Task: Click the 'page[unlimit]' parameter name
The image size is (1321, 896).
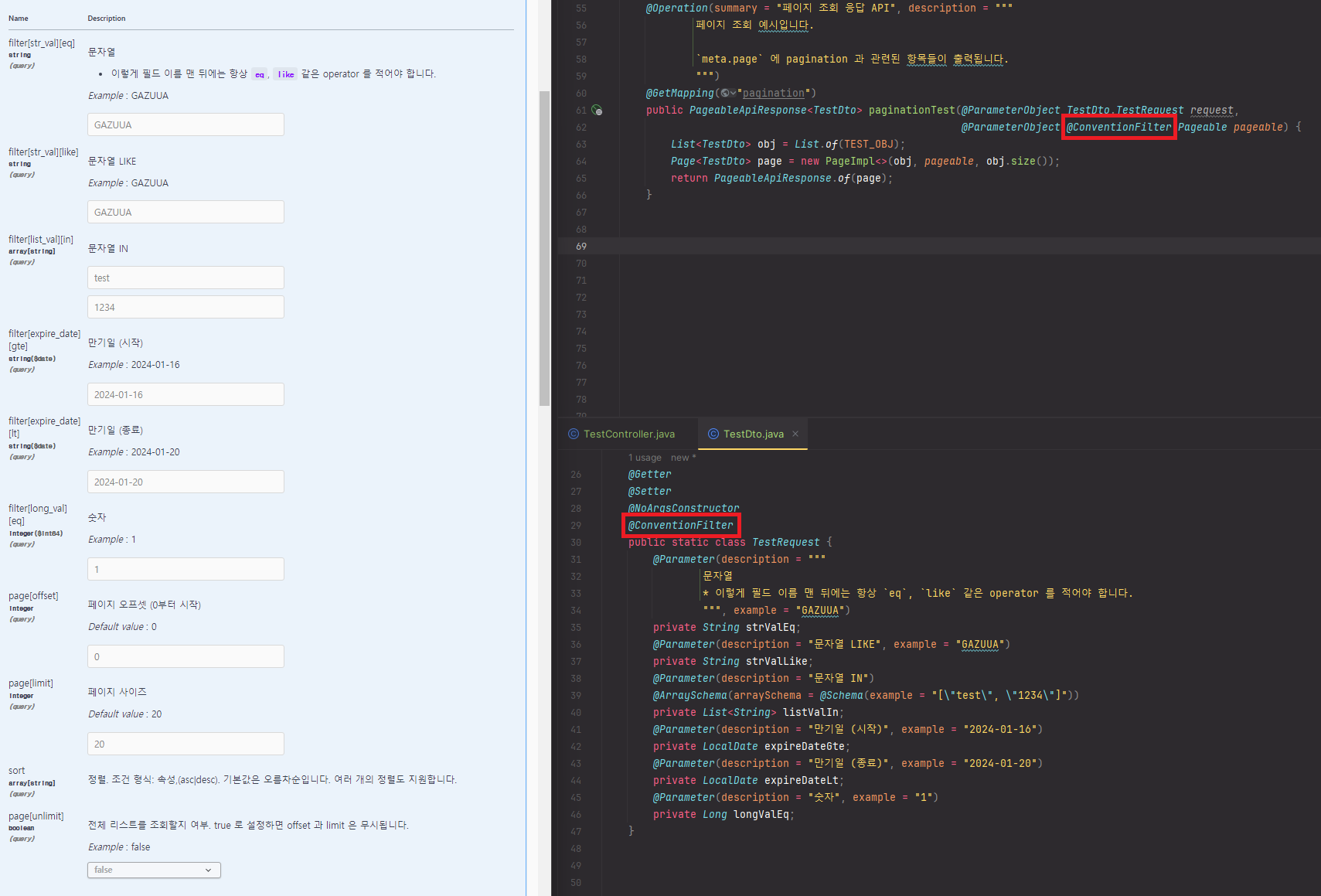Action: click(x=36, y=816)
